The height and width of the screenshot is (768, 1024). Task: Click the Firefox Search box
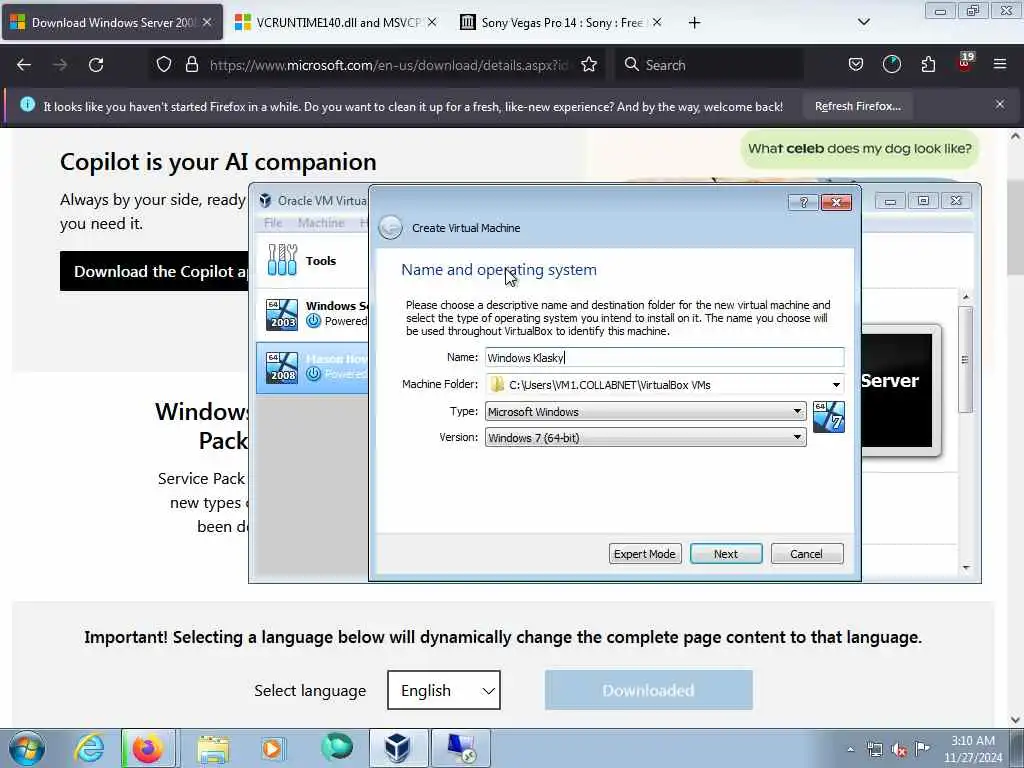tap(709, 65)
